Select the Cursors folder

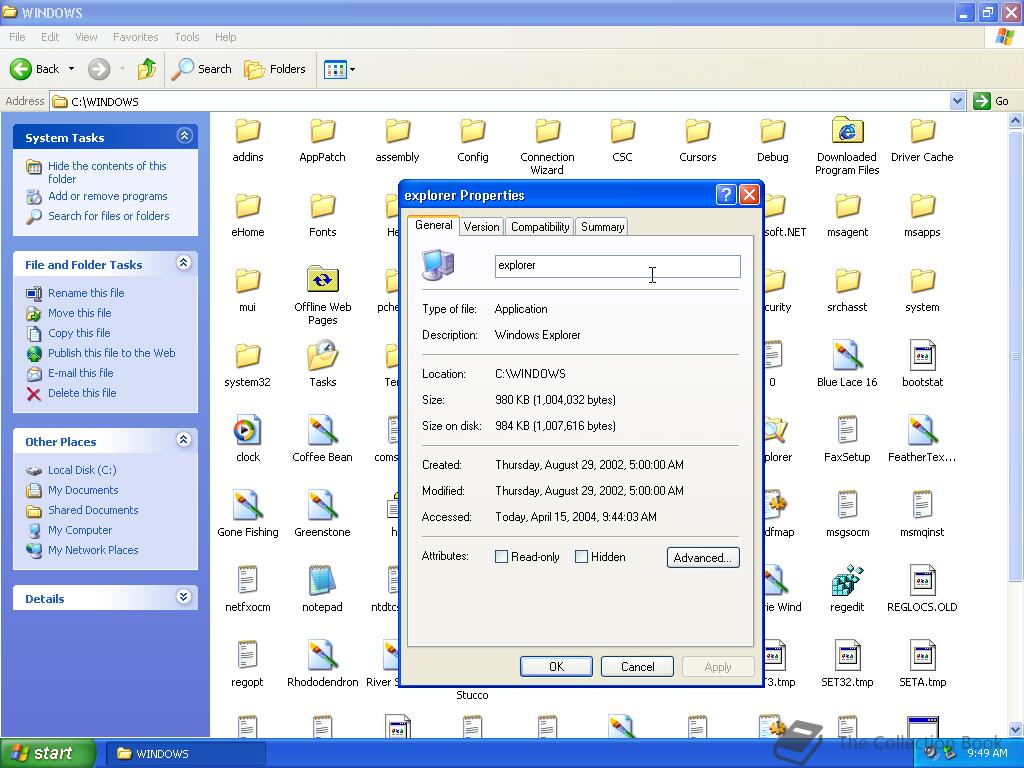tap(697, 140)
